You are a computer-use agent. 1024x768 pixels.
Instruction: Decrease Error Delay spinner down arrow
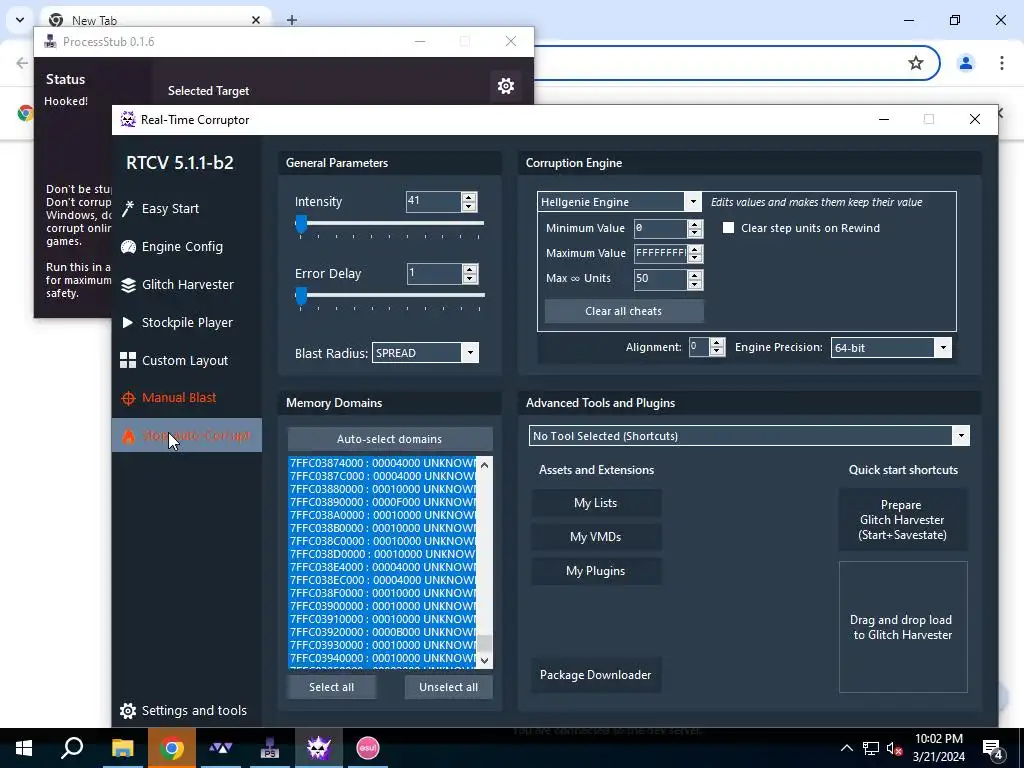(x=469, y=278)
